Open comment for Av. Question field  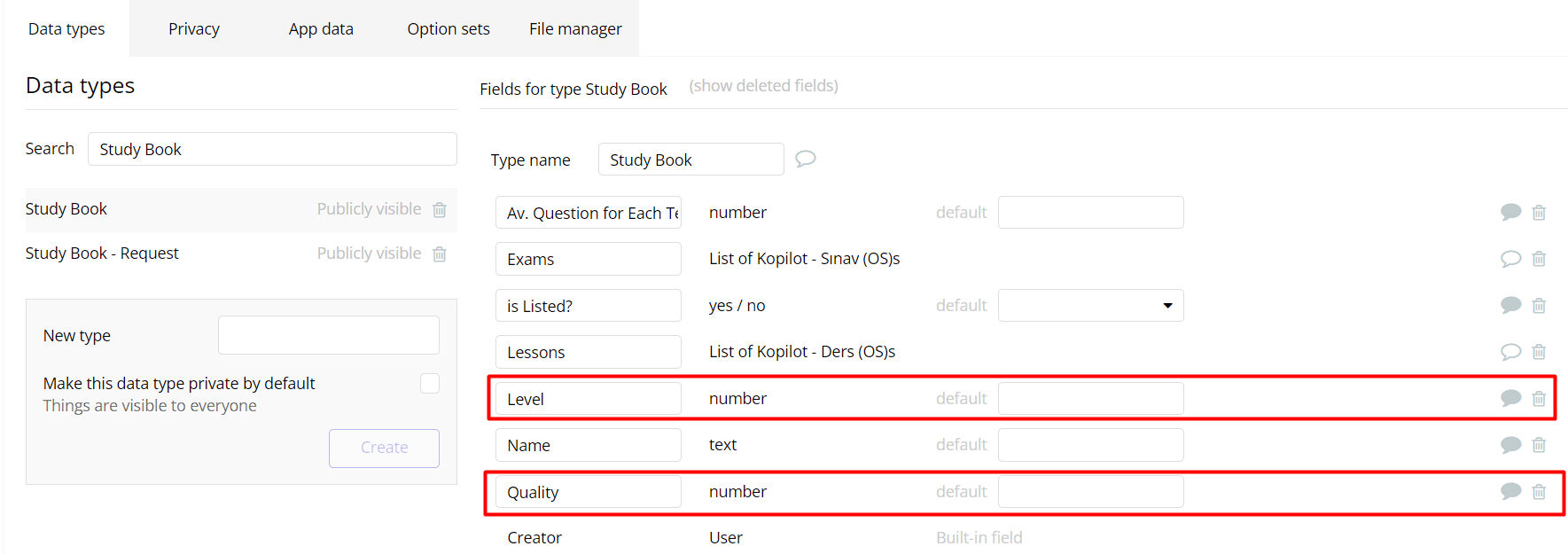coord(1510,212)
